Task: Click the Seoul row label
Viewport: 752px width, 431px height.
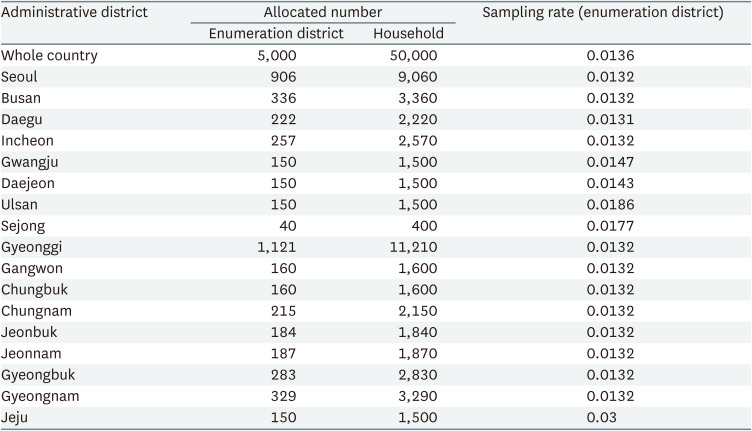Action: [x=21, y=77]
